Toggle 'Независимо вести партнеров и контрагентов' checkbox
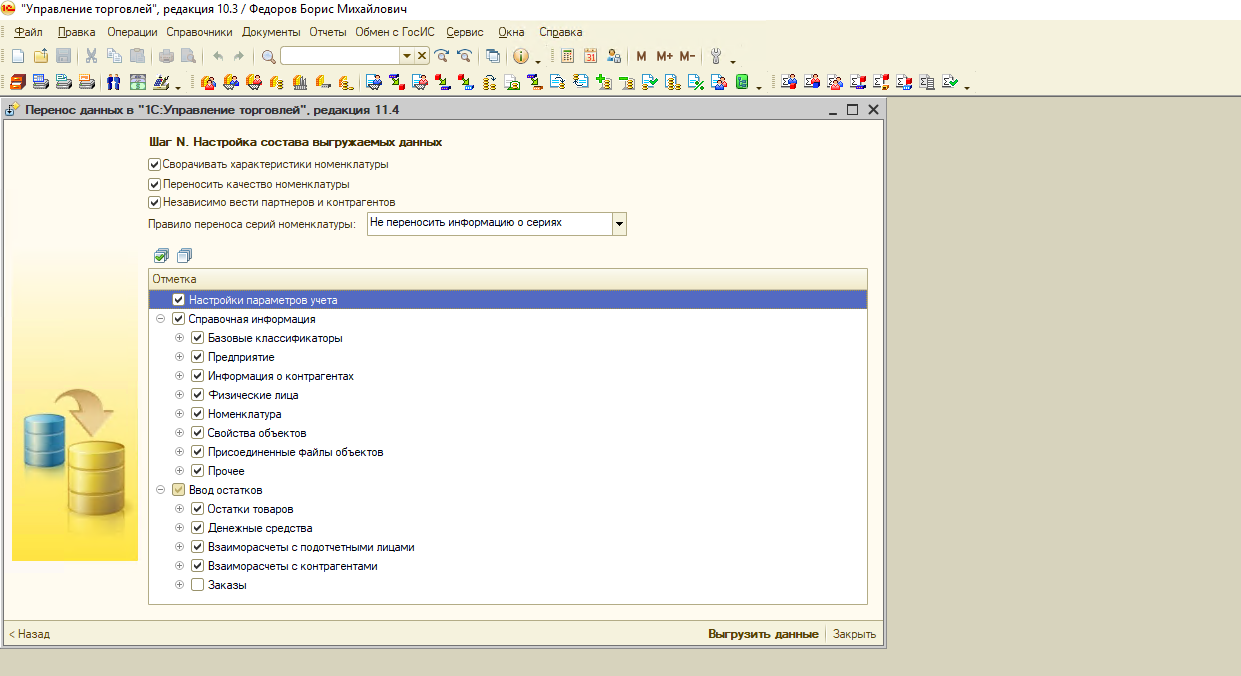The image size is (1241, 676). [x=154, y=202]
